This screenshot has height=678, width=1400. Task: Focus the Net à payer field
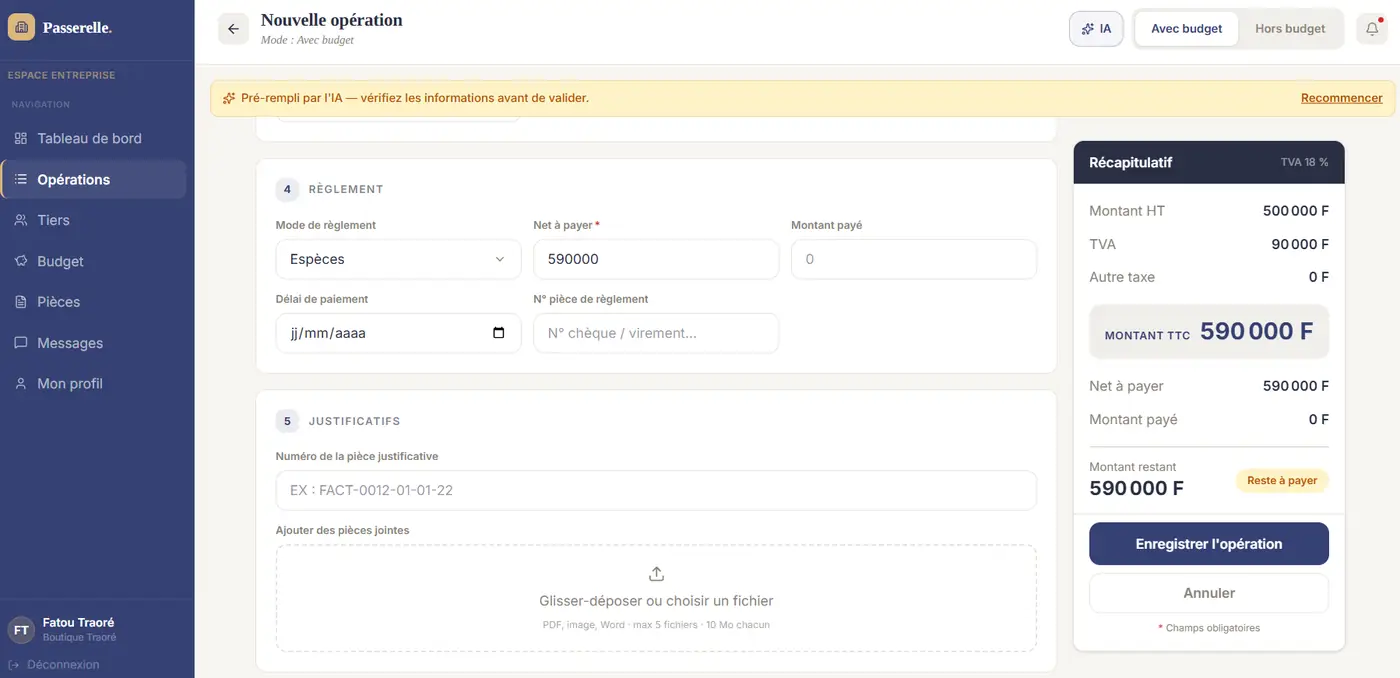pos(656,259)
